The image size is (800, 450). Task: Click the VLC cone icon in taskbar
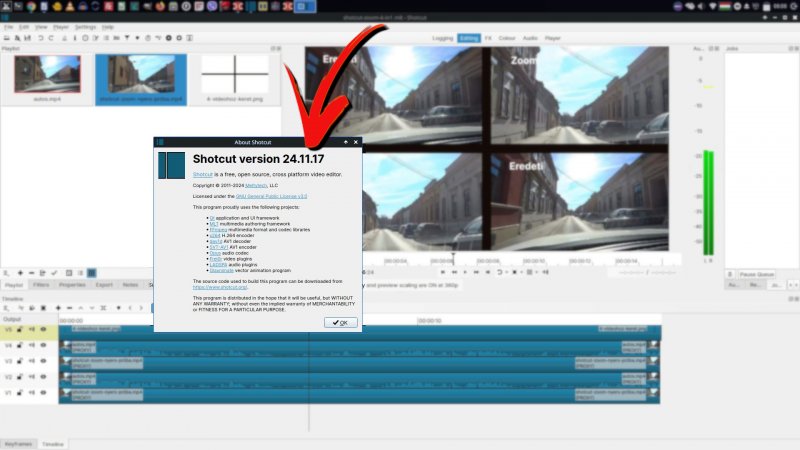click(70, 6)
